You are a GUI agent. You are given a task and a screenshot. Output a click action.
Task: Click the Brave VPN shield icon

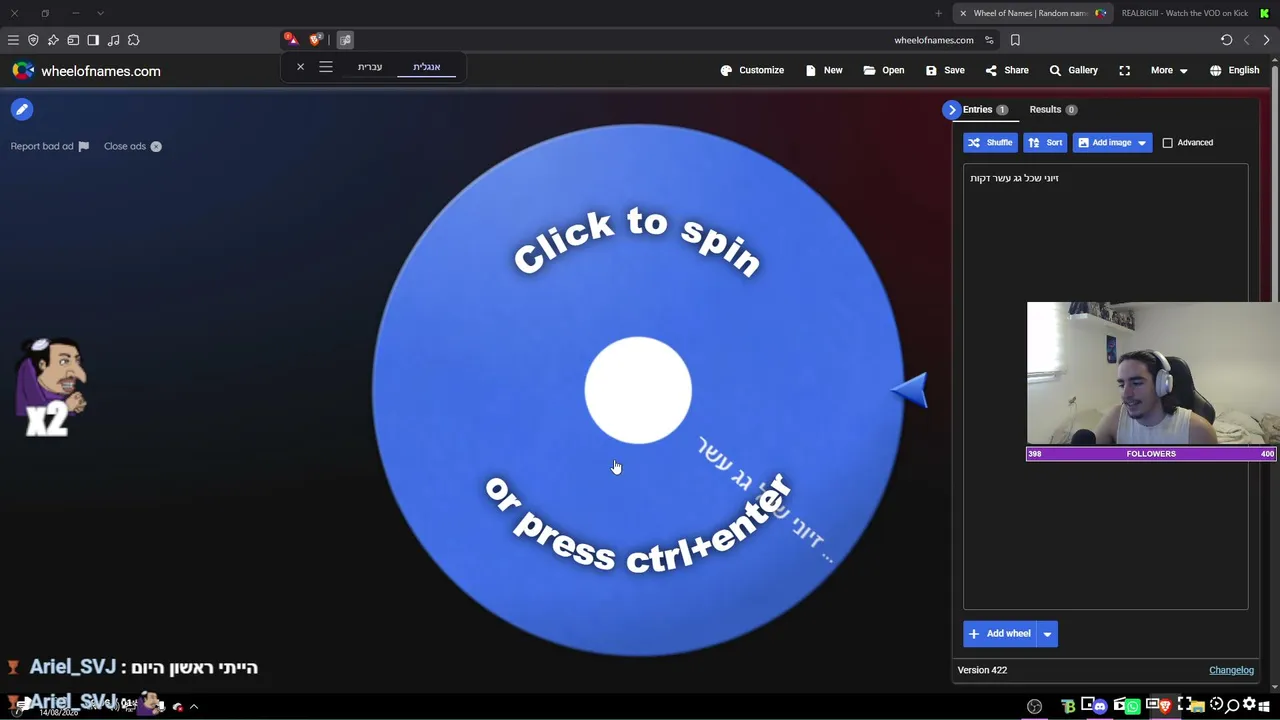pyautogui.click(x=33, y=40)
